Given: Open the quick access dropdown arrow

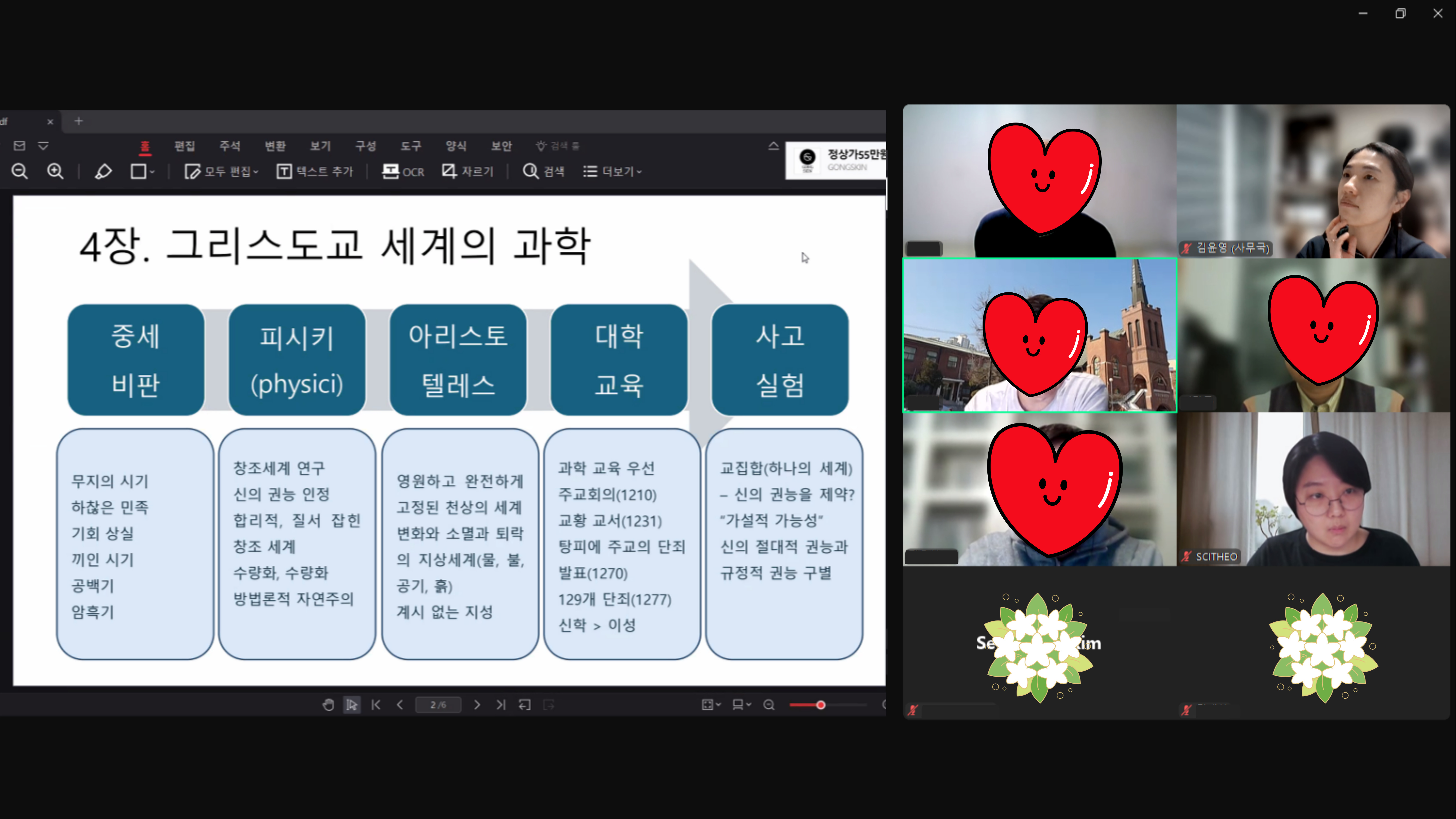Looking at the screenshot, I should [x=43, y=146].
